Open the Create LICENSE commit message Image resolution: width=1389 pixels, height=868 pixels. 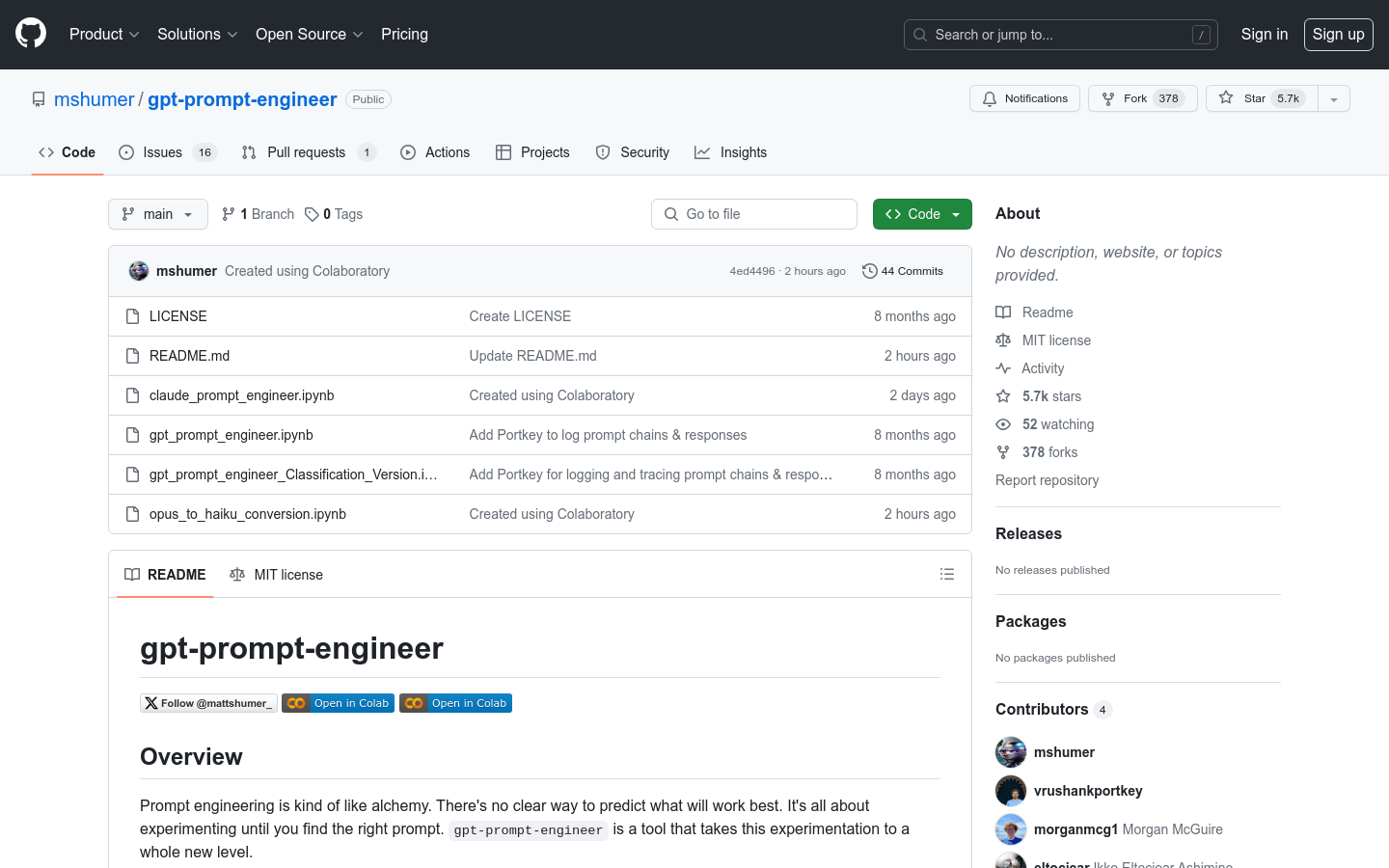520,316
